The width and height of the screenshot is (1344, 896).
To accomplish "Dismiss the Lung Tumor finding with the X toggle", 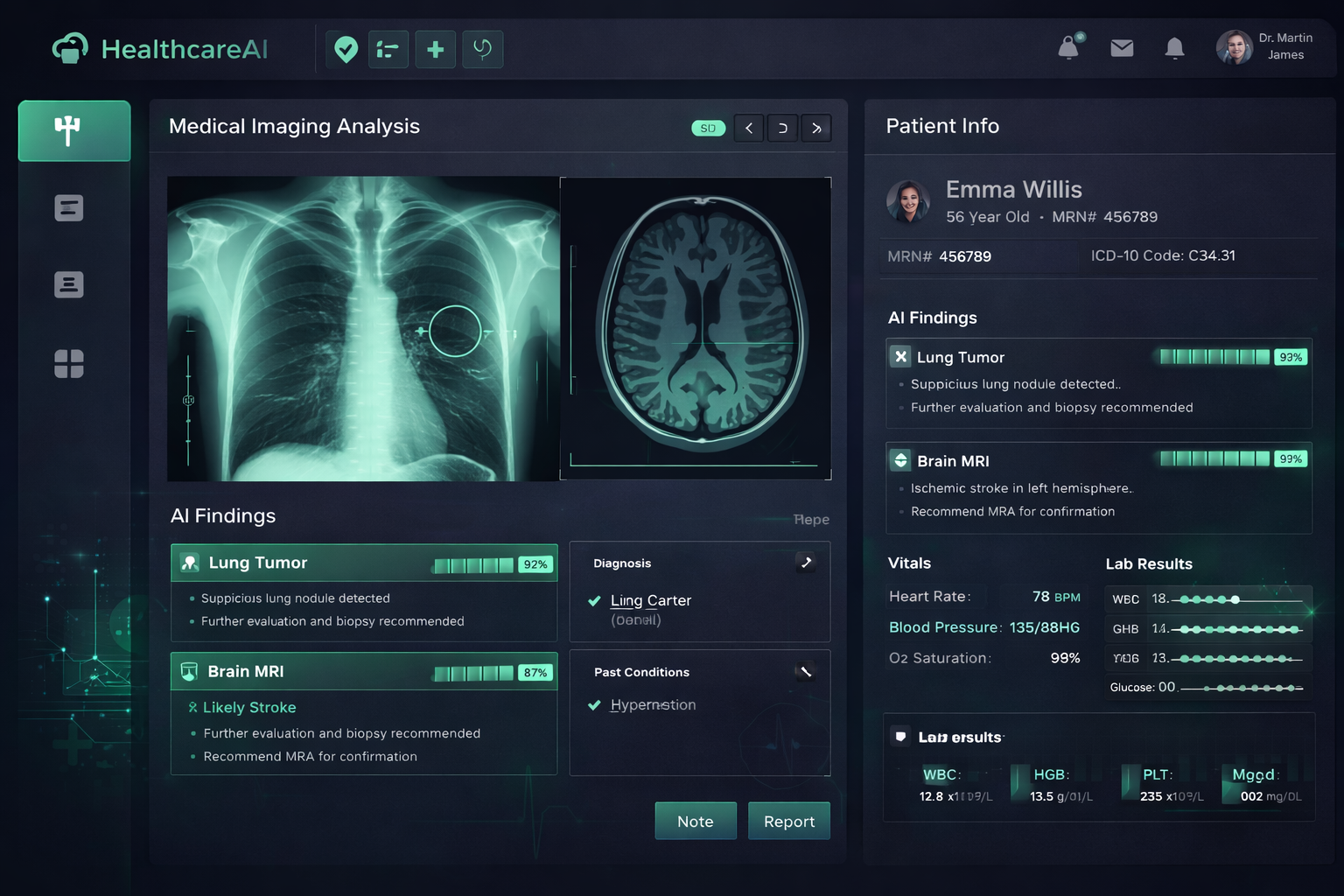I will click(900, 356).
